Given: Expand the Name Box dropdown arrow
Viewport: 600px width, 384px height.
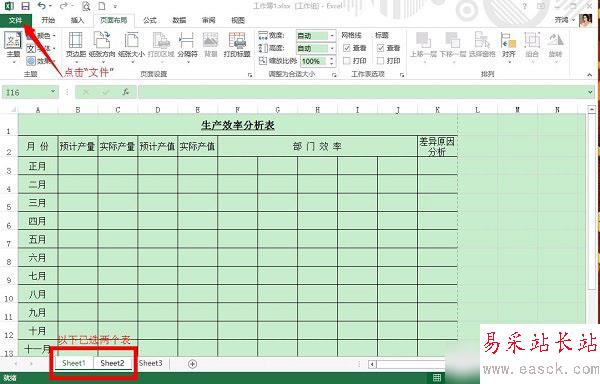Looking at the screenshot, I should click(53, 92).
